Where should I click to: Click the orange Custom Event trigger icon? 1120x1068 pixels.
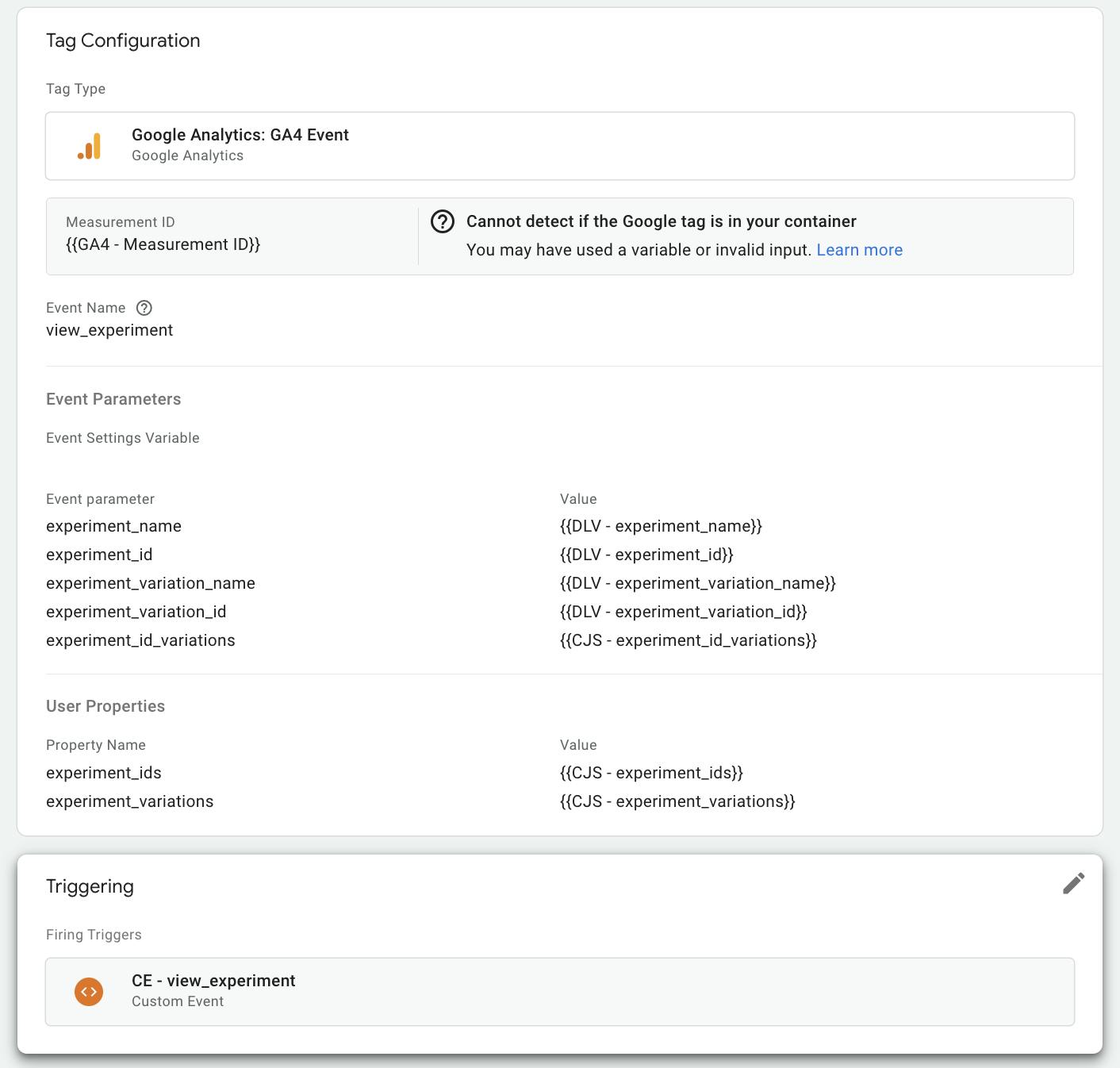click(x=89, y=991)
